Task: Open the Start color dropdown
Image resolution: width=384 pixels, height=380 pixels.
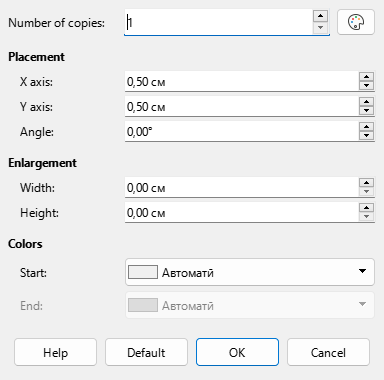Action: coord(250,272)
